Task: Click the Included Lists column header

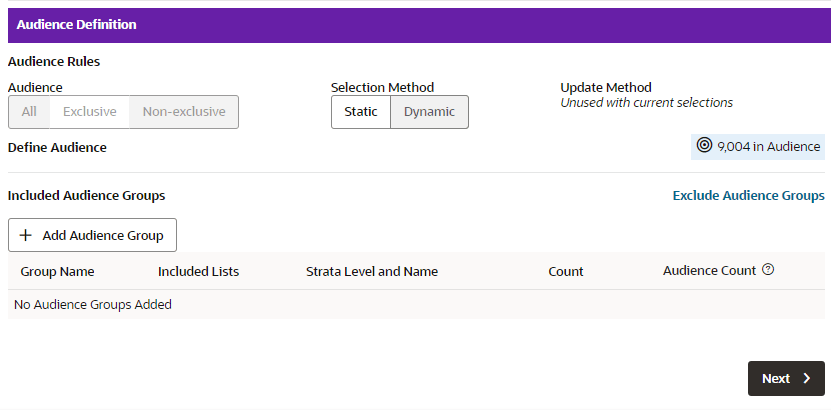Action: [x=198, y=271]
